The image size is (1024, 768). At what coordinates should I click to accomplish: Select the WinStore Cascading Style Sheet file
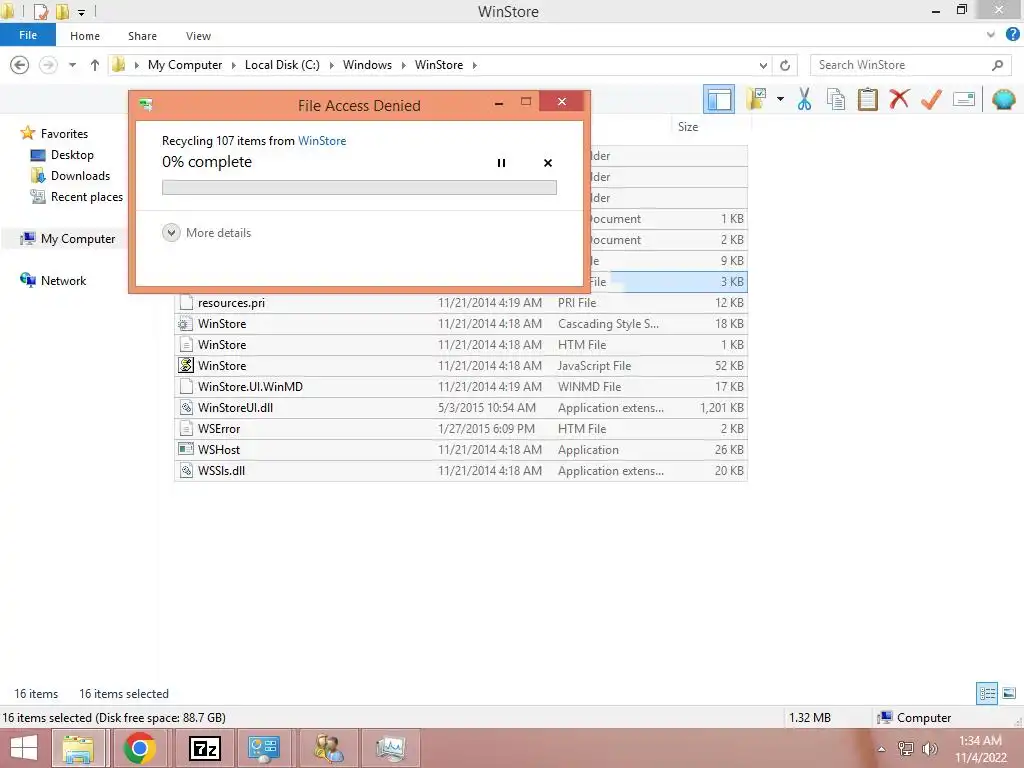[x=461, y=323]
